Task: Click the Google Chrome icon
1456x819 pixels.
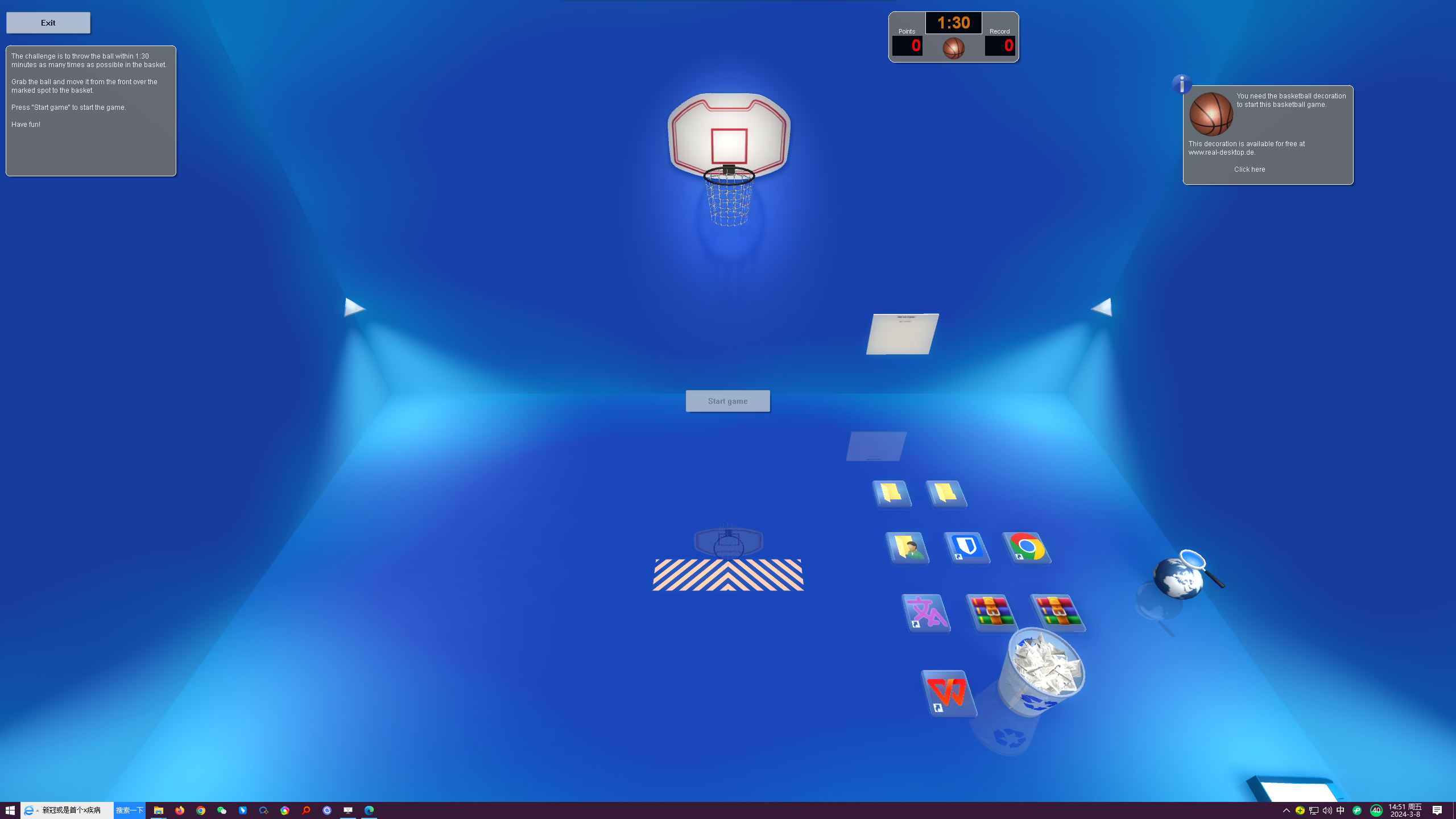Action: coord(1028,546)
